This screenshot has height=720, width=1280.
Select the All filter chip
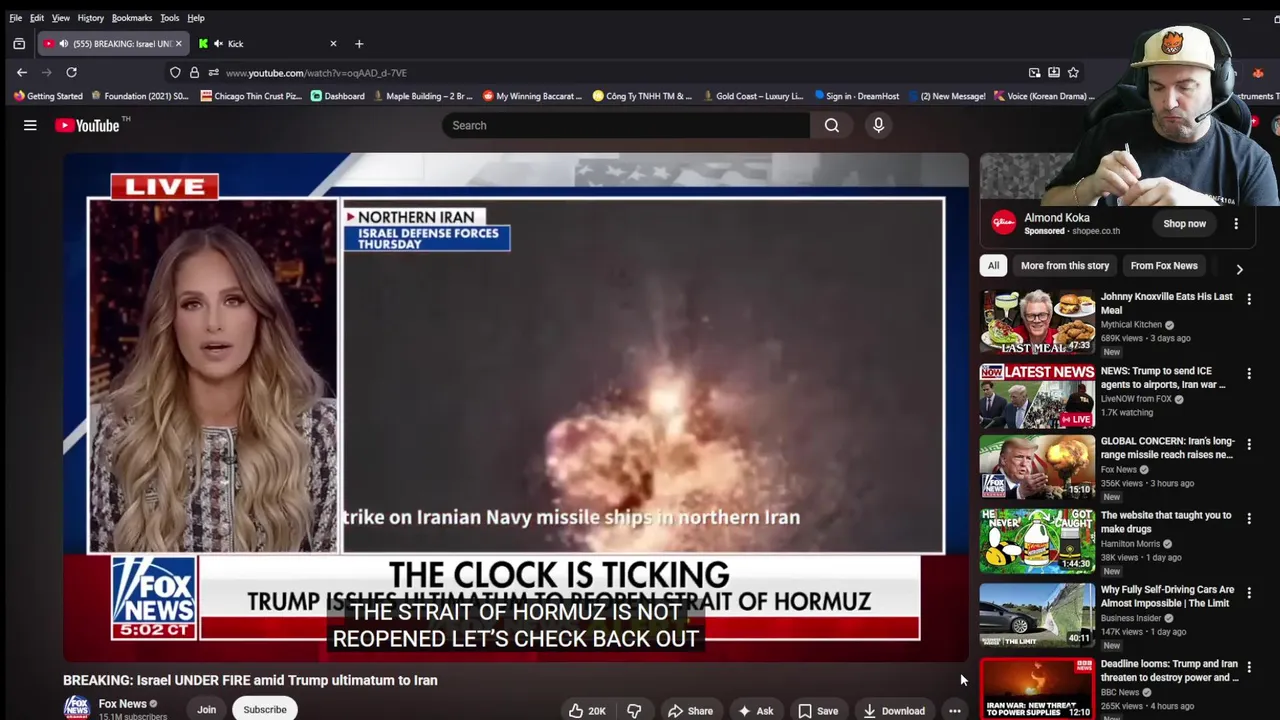pyautogui.click(x=993, y=266)
